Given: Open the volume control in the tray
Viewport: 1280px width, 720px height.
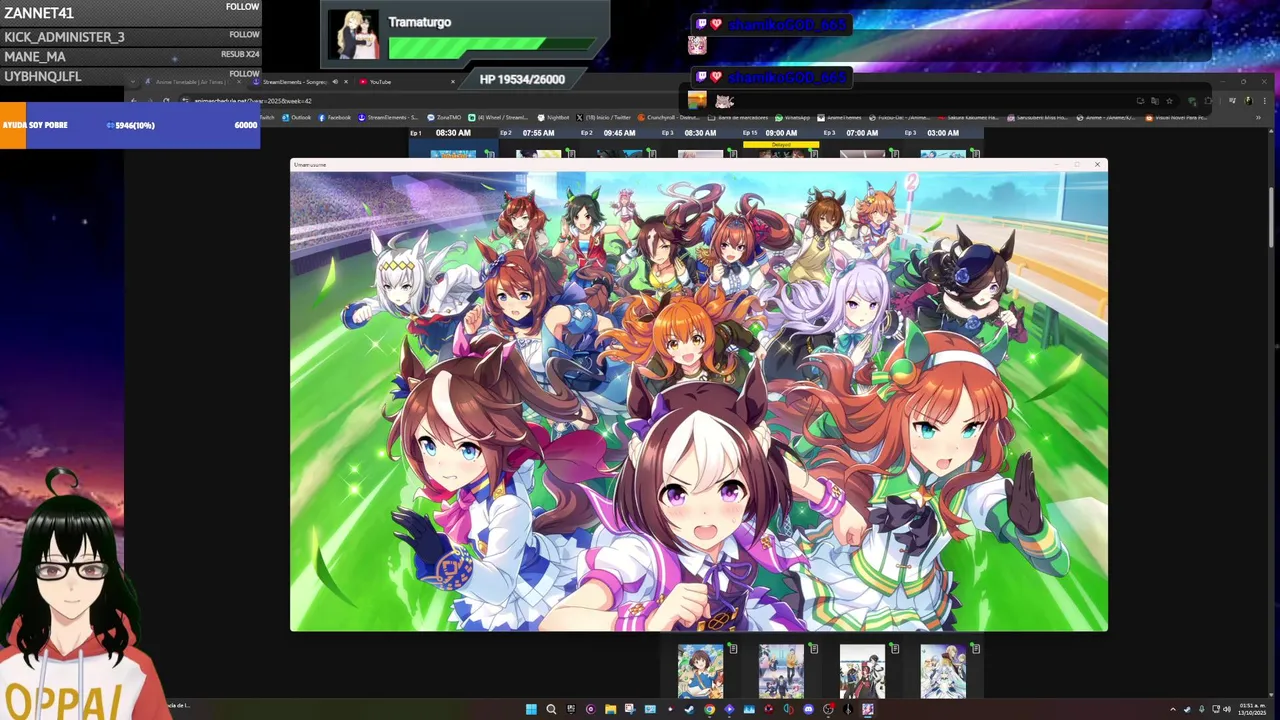Looking at the screenshot, I should click(1228, 710).
